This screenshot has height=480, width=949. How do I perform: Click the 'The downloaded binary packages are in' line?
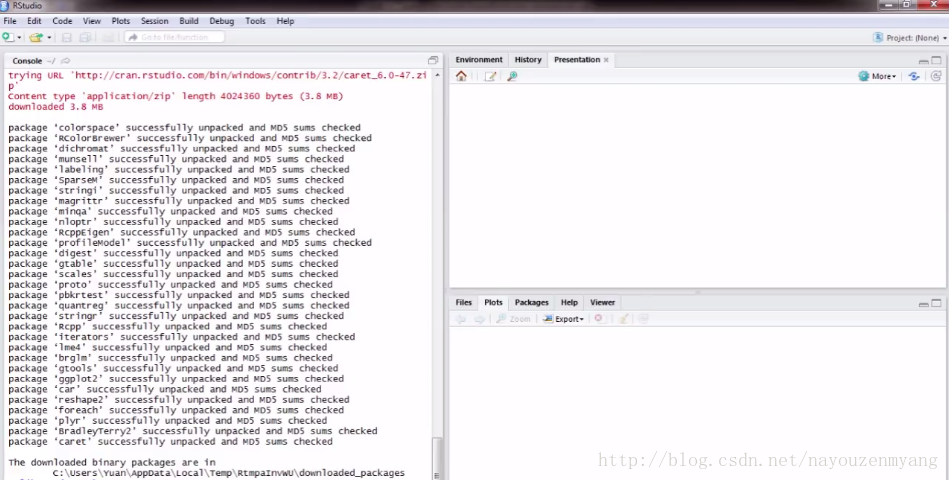coord(112,462)
